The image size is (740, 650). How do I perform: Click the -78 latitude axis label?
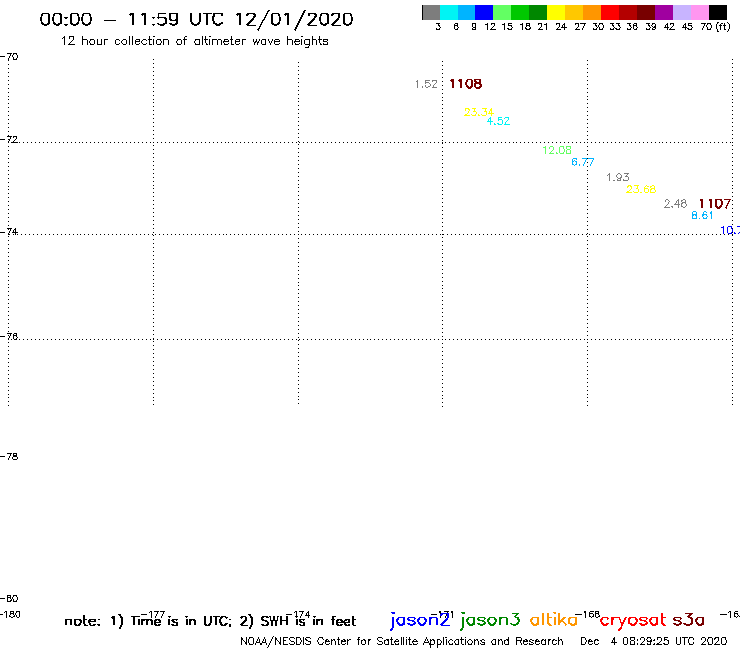(9, 456)
